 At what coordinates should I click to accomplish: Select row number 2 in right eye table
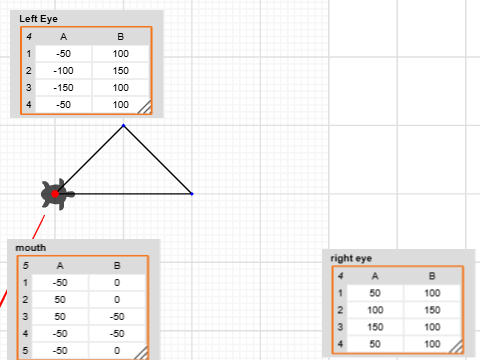point(340,310)
